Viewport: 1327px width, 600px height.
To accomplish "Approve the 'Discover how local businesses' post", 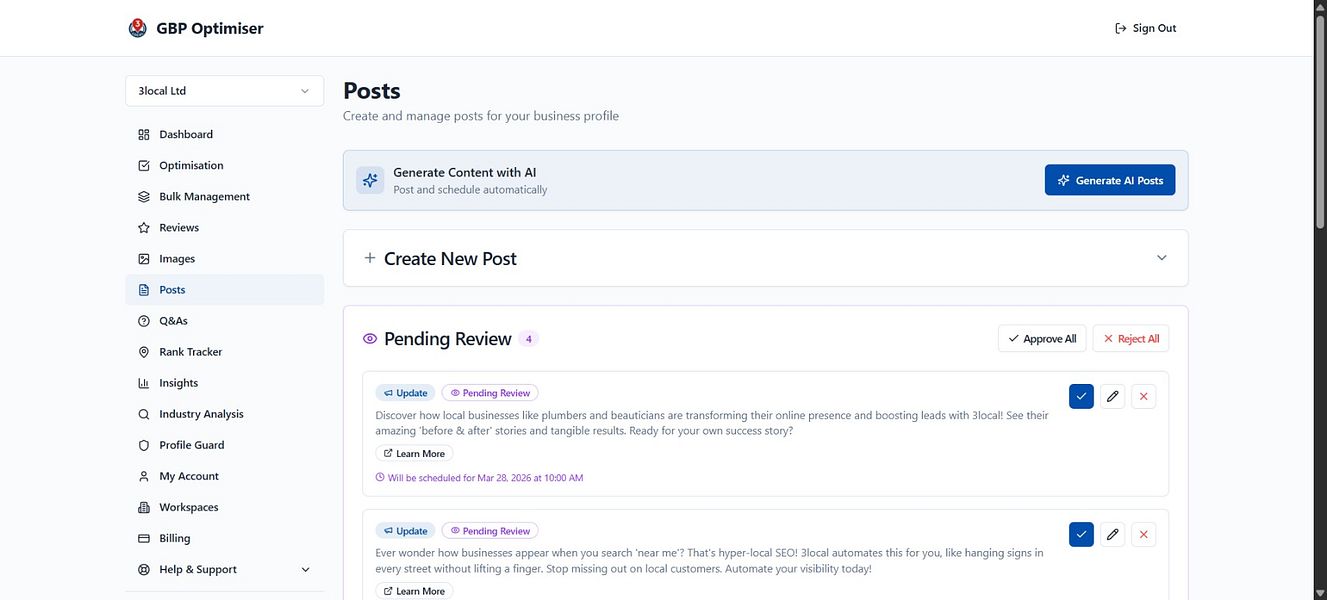I will [1081, 396].
